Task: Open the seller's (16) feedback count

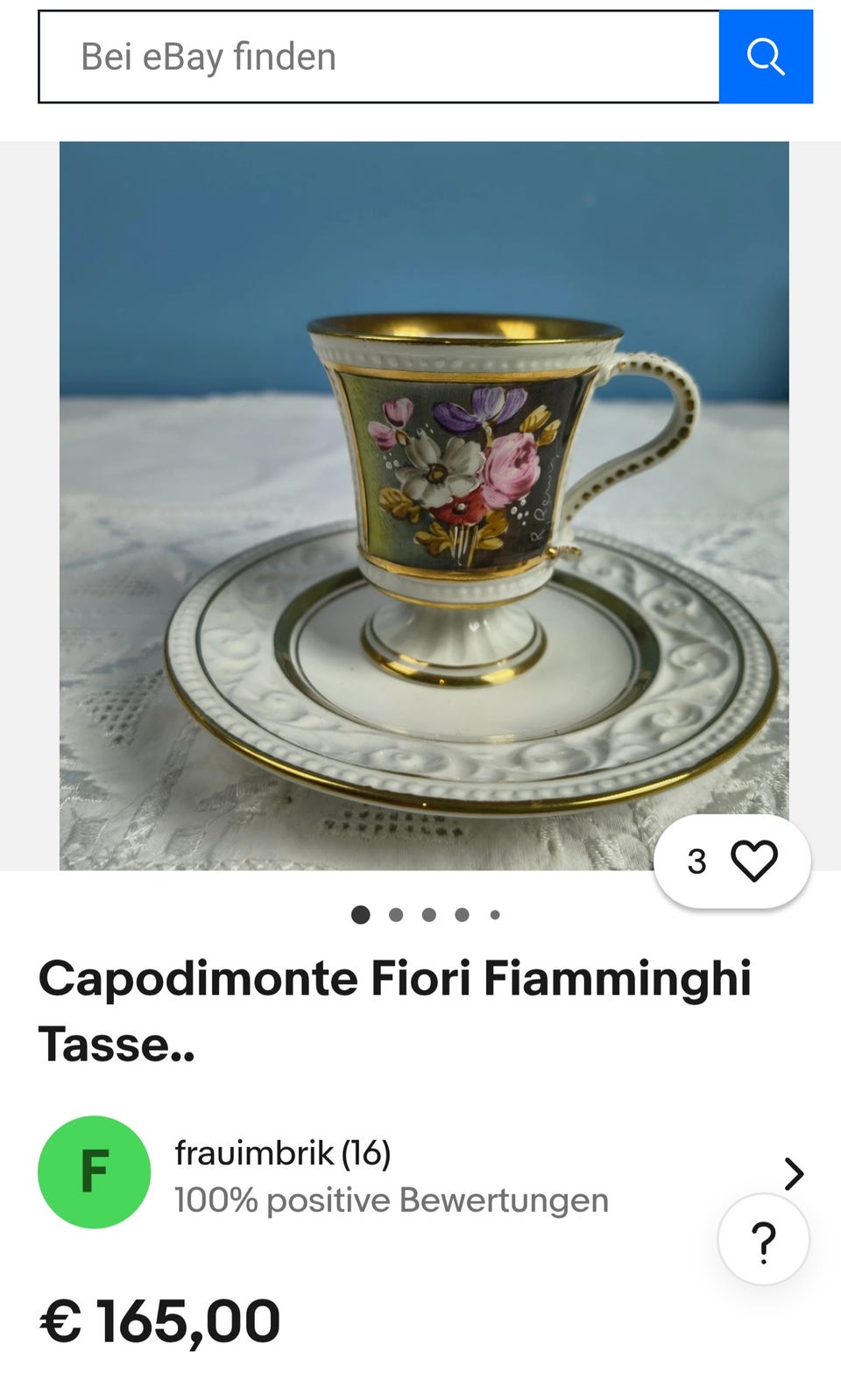Action: [366, 1153]
